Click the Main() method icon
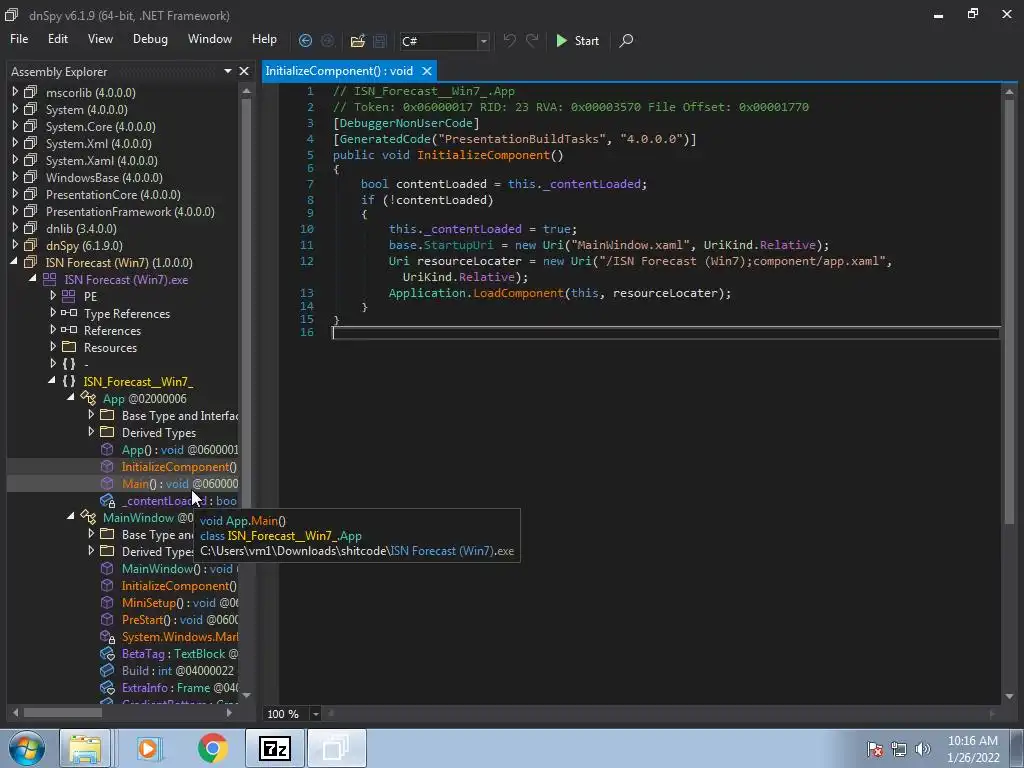Screen dimensions: 1024x768 click(x=107, y=483)
